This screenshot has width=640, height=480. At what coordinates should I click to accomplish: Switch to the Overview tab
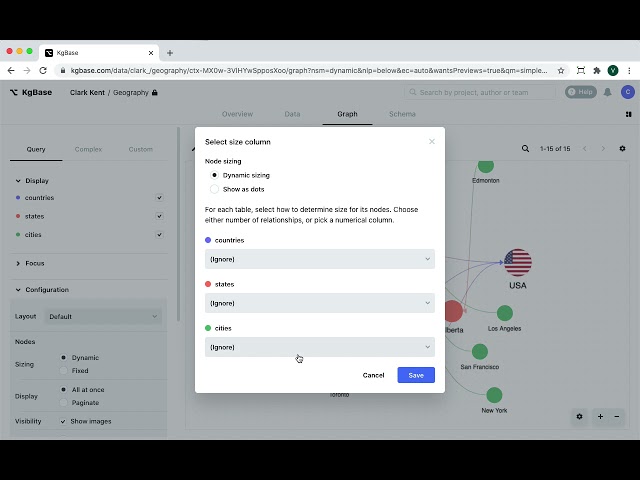point(237,114)
